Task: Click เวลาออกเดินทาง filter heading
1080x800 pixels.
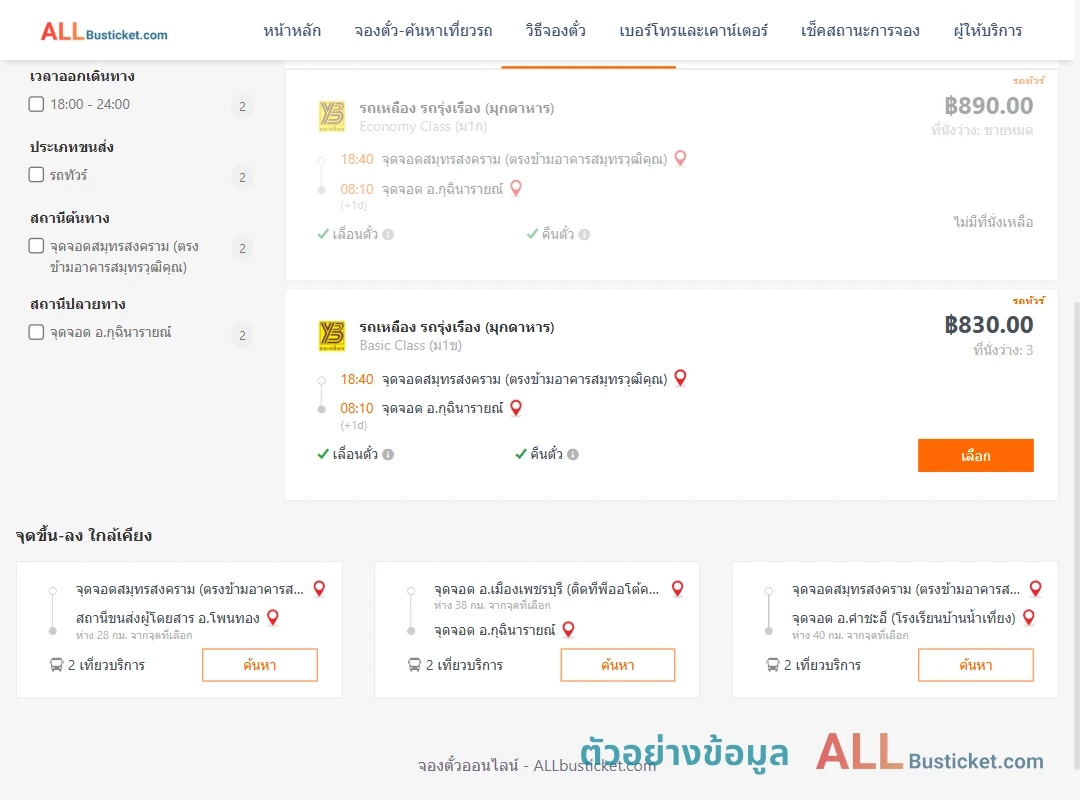Action: (82, 76)
